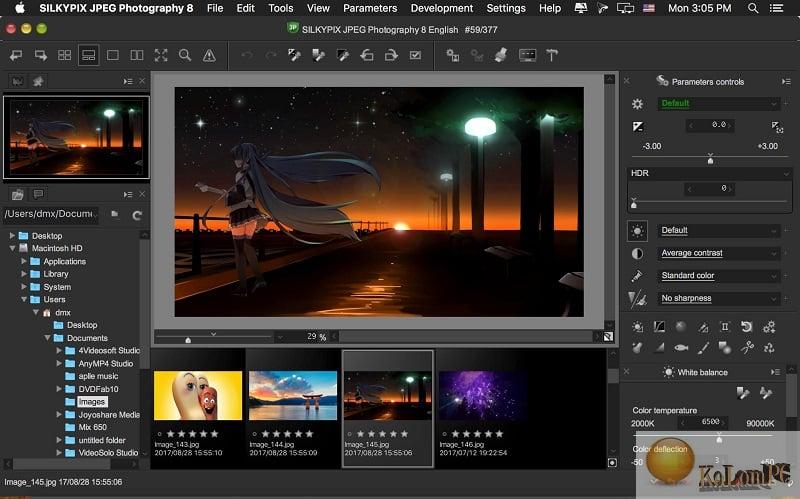This screenshot has height=499, width=800.
Task: Open the Settings menu
Action: pyautogui.click(x=506, y=8)
